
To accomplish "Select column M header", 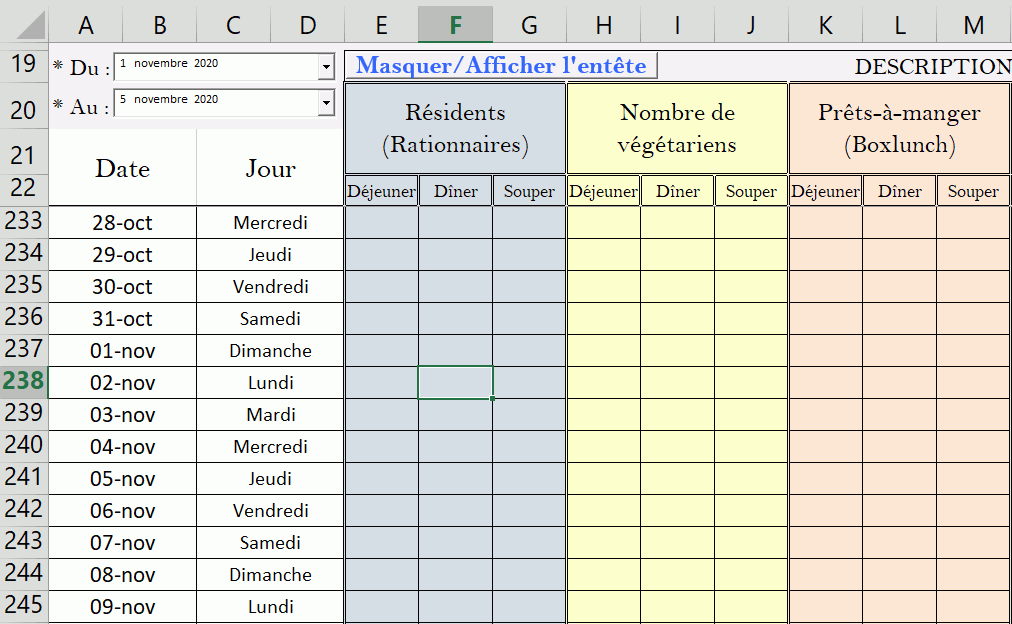I will [973, 25].
